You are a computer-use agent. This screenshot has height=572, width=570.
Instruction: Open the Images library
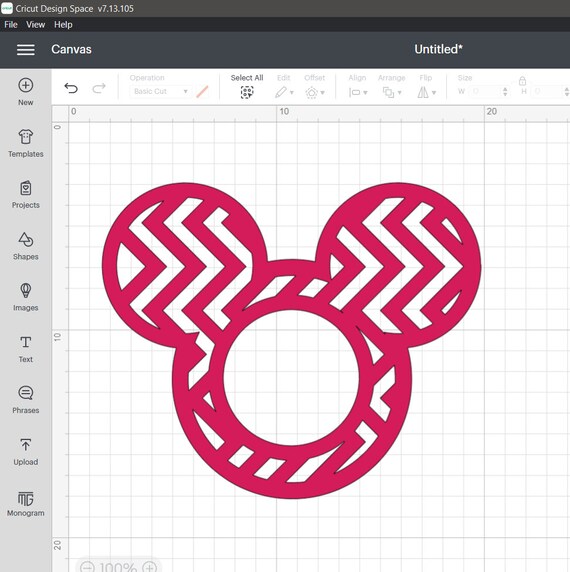pos(26,297)
